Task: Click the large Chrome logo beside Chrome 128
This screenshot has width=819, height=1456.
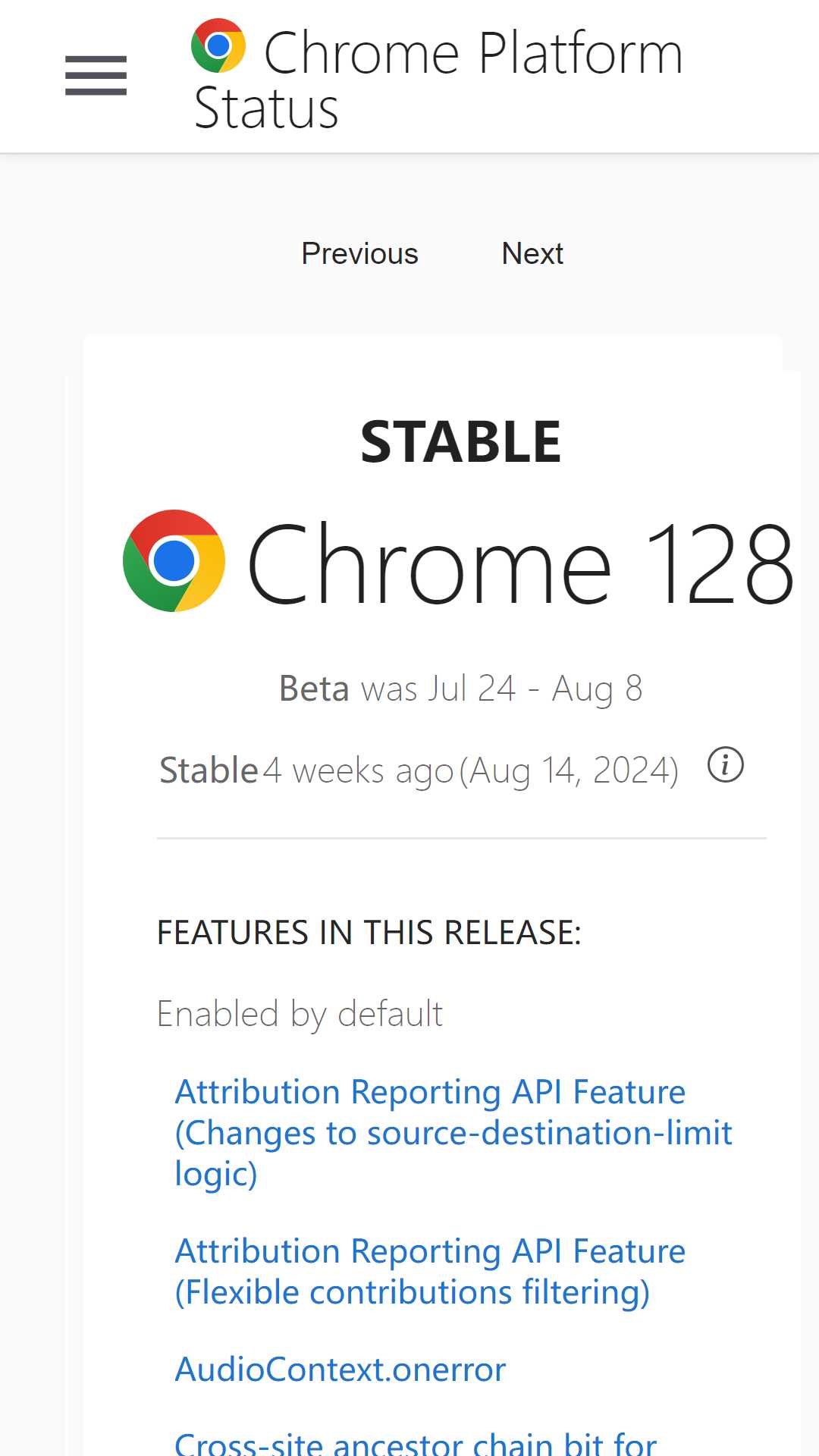Action: (x=174, y=560)
